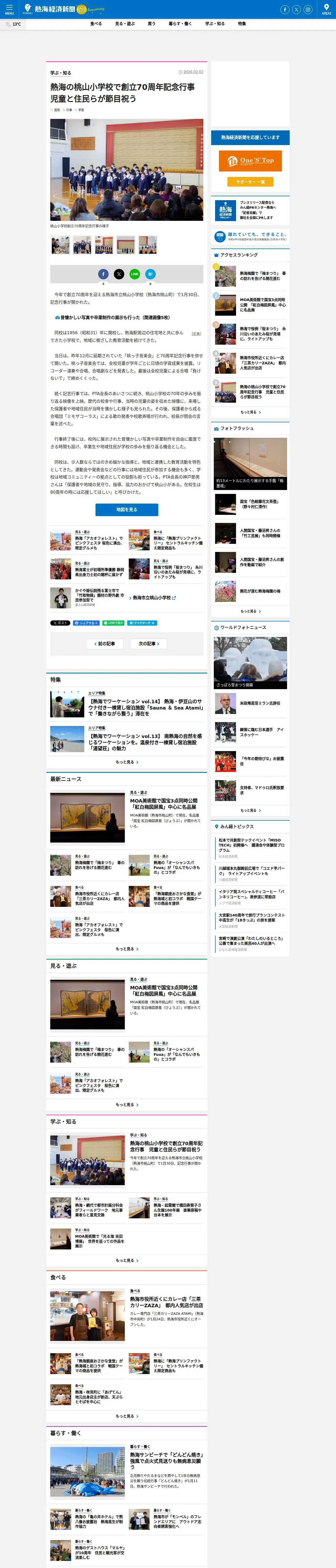Visit the Facebook page from header icon
Viewport: 336px width, 1568px height.
pyautogui.click(x=285, y=9)
